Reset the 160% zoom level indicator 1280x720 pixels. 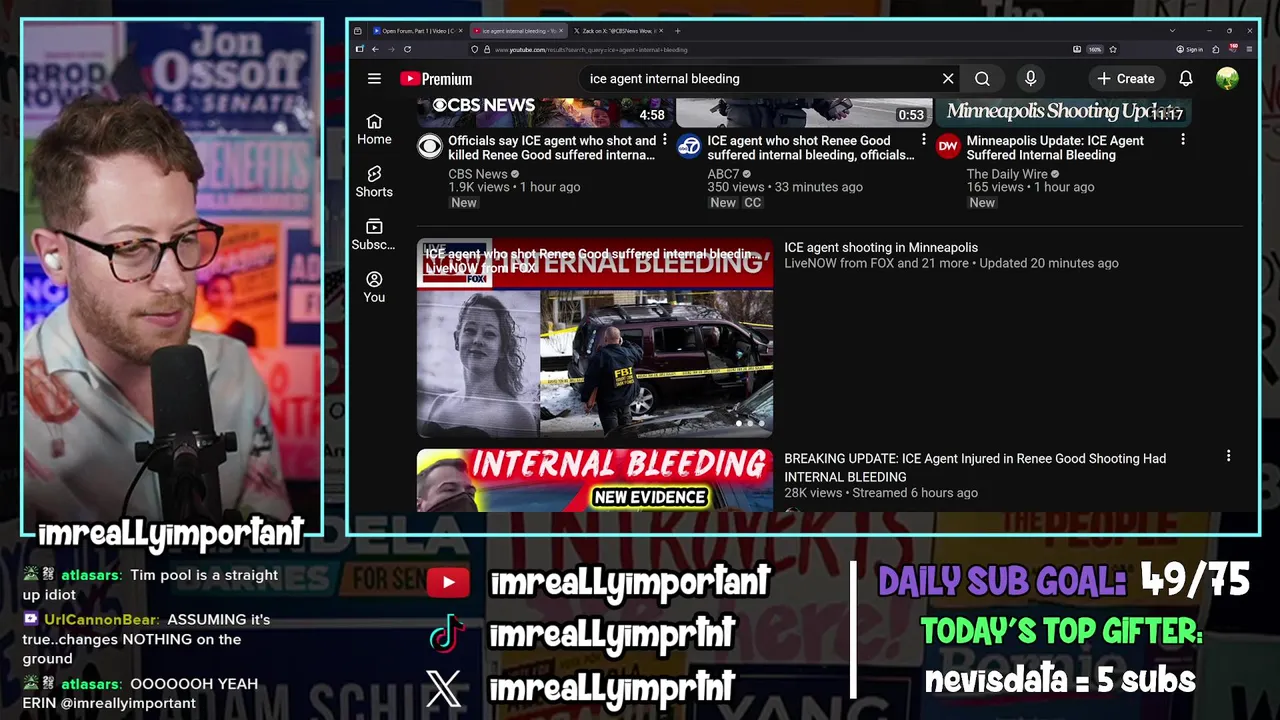(x=1095, y=49)
